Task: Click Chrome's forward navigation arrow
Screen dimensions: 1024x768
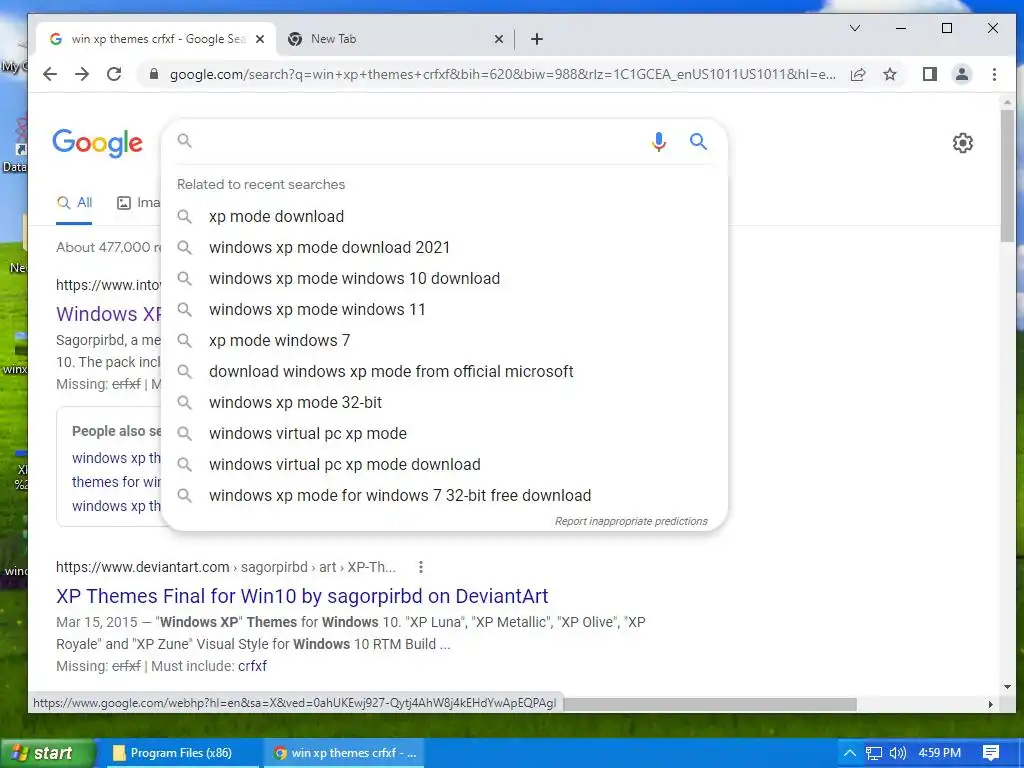Action: tap(82, 74)
